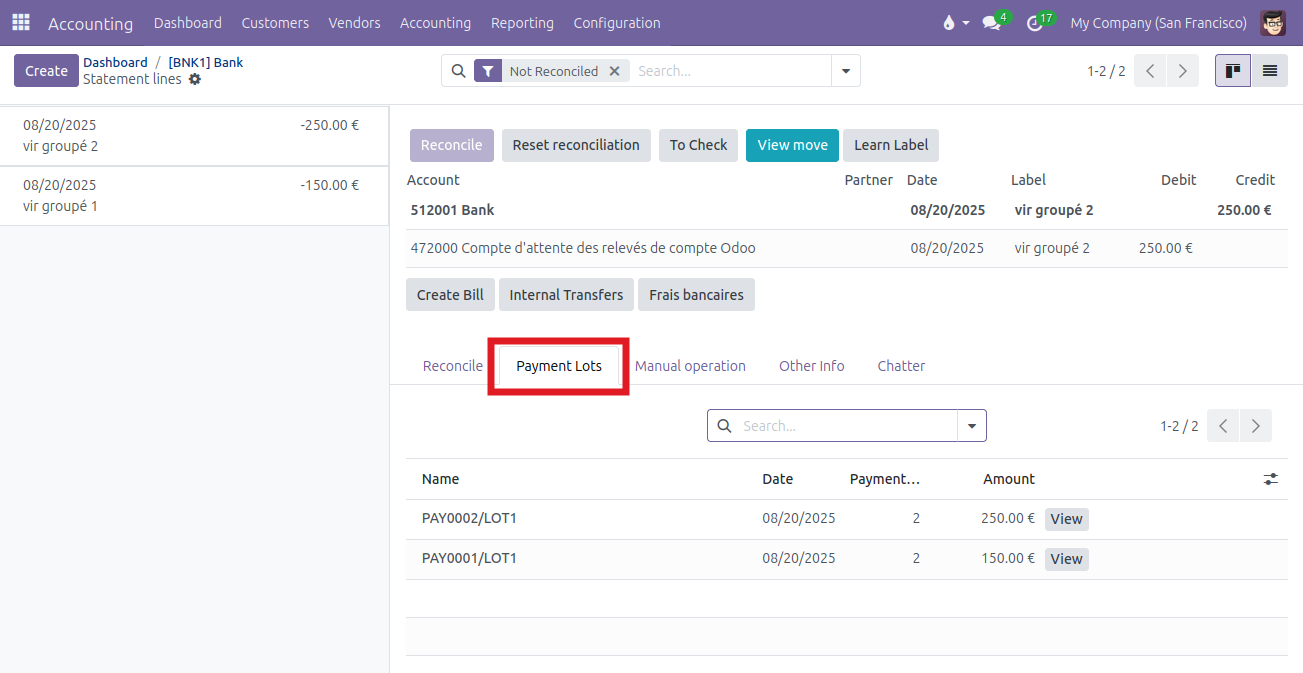Click the Accounting app title
This screenshot has height=673, width=1303.
pos(90,23)
